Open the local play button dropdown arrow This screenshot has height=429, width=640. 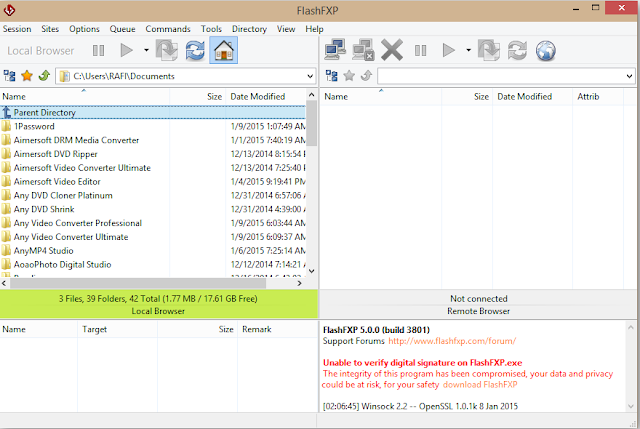point(146,51)
